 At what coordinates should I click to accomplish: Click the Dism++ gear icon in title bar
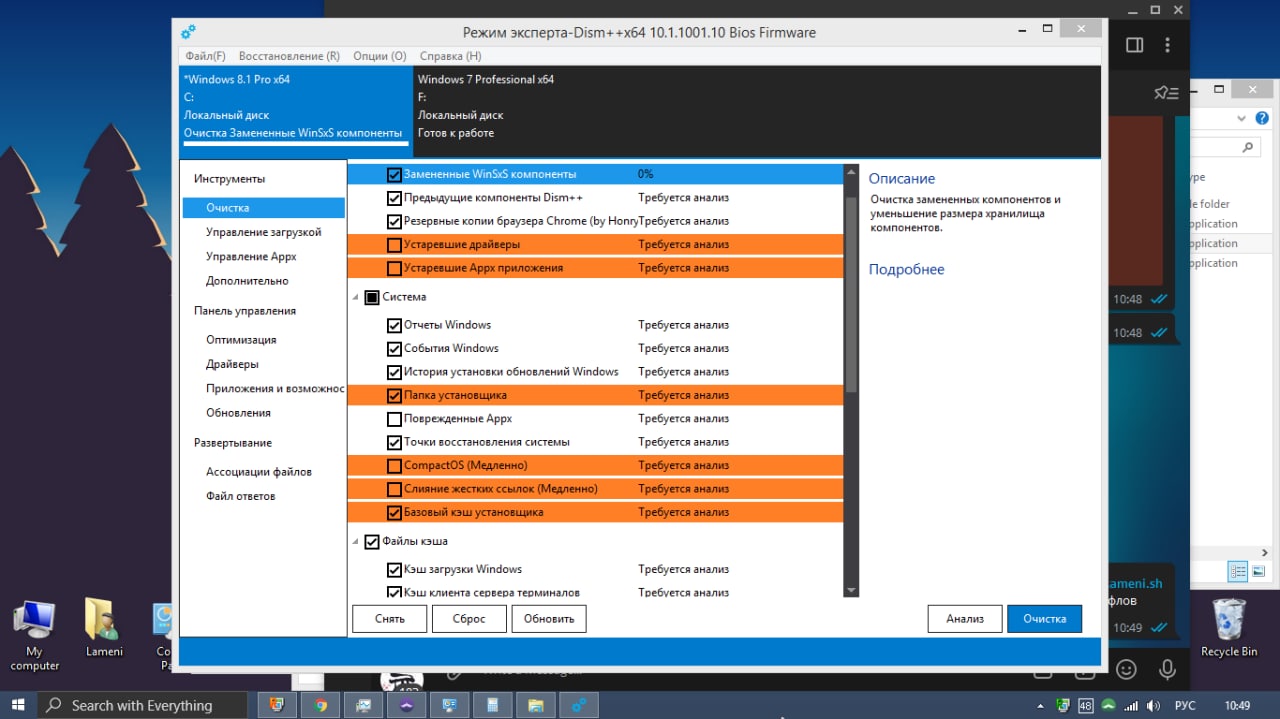click(x=188, y=32)
